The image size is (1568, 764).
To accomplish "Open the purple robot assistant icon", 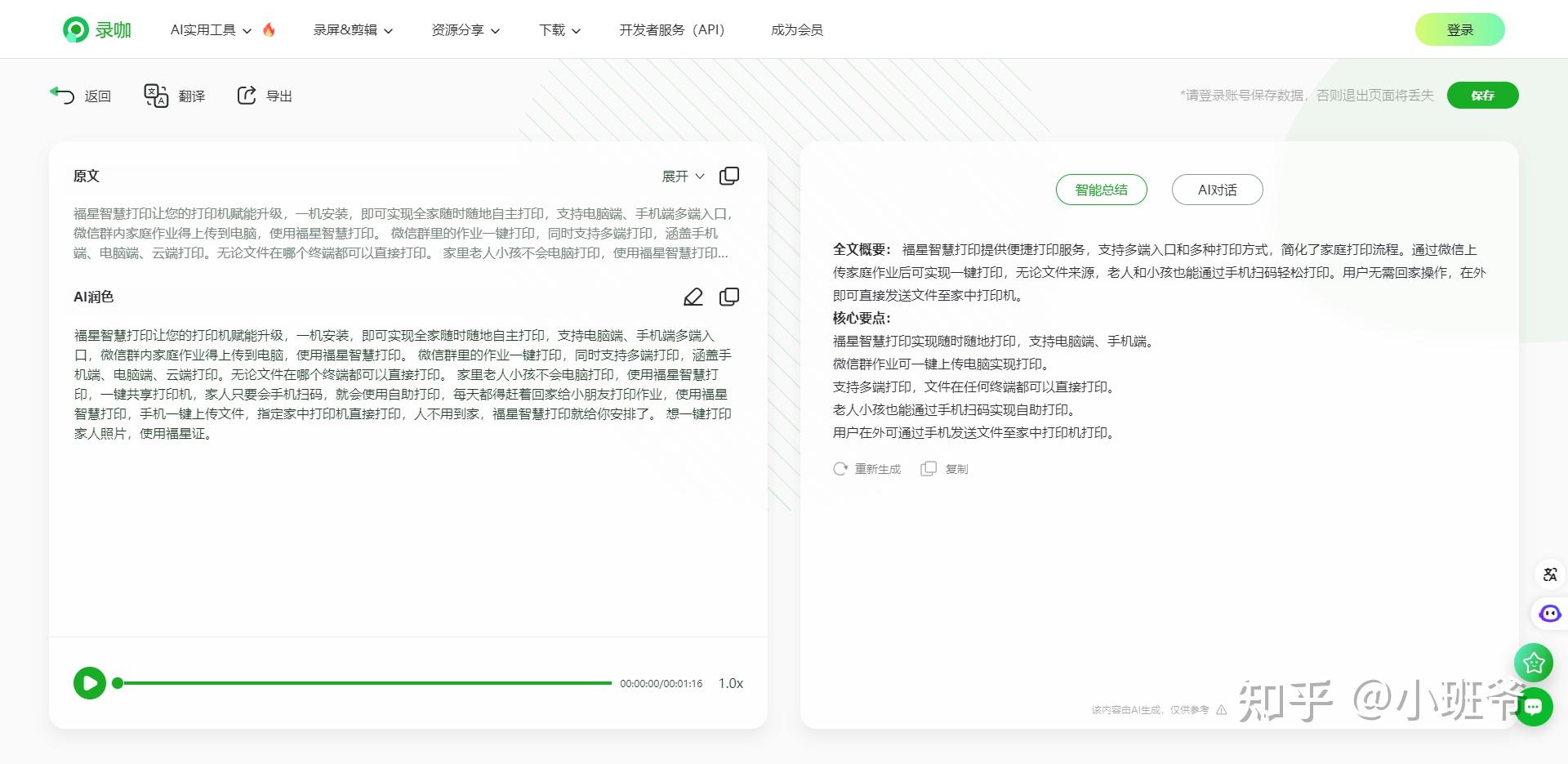I will pos(1550,614).
